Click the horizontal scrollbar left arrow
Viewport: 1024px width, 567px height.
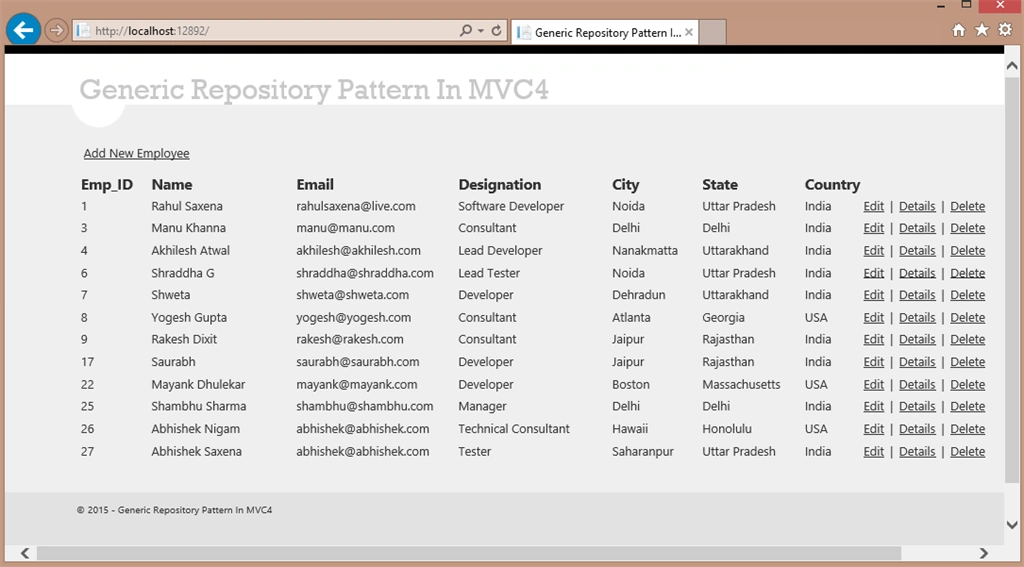point(24,553)
